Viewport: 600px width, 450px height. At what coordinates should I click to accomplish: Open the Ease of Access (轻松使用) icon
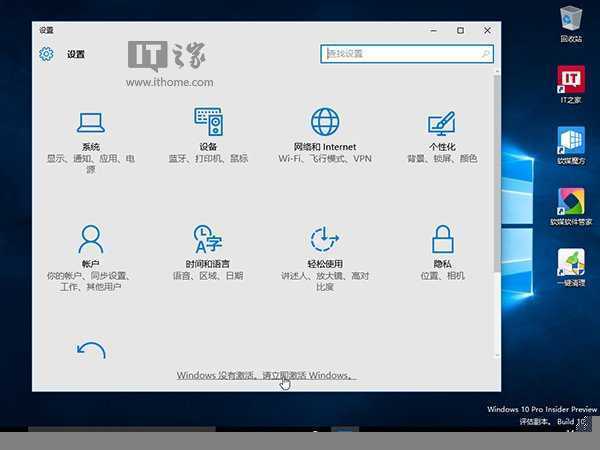point(324,239)
